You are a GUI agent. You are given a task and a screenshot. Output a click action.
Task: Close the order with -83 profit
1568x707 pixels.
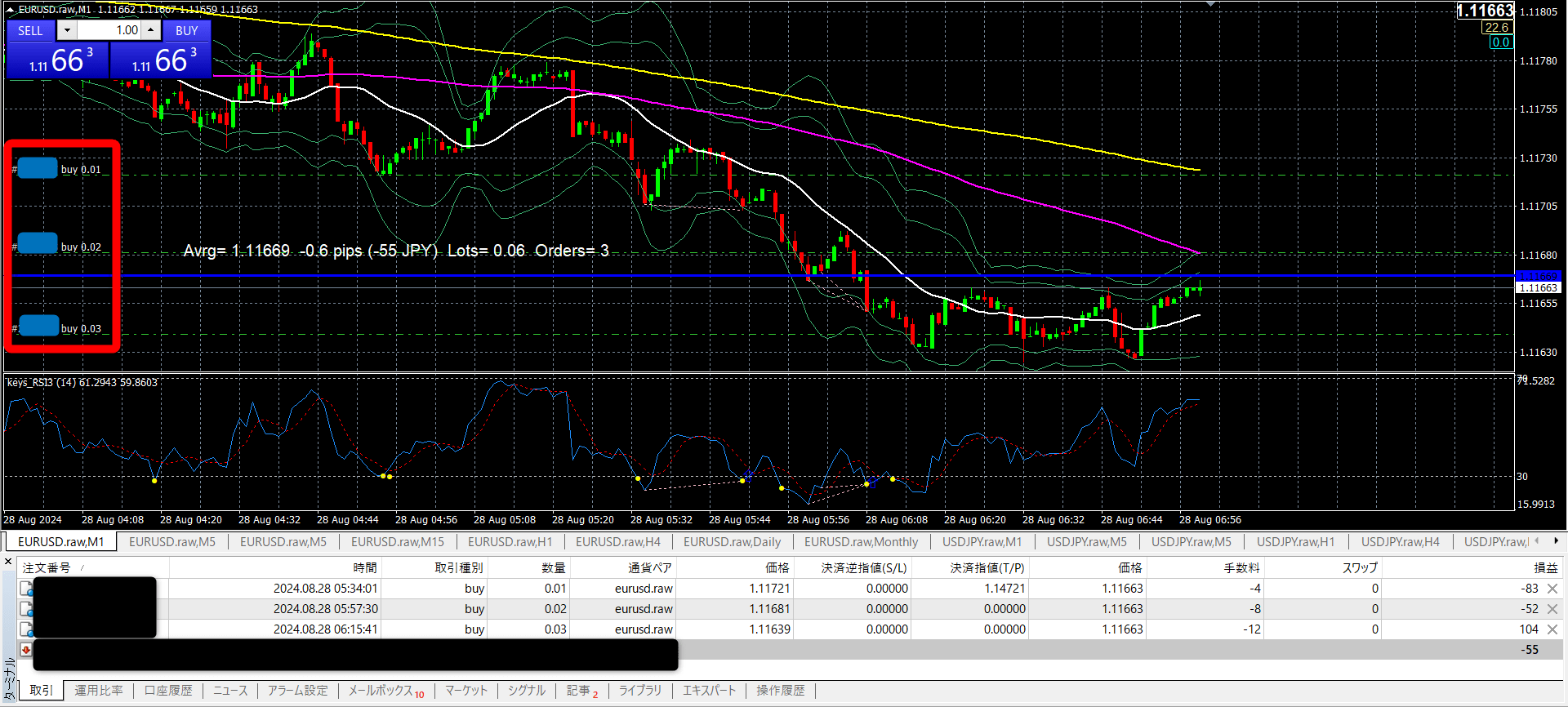pyautogui.click(x=1552, y=589)
